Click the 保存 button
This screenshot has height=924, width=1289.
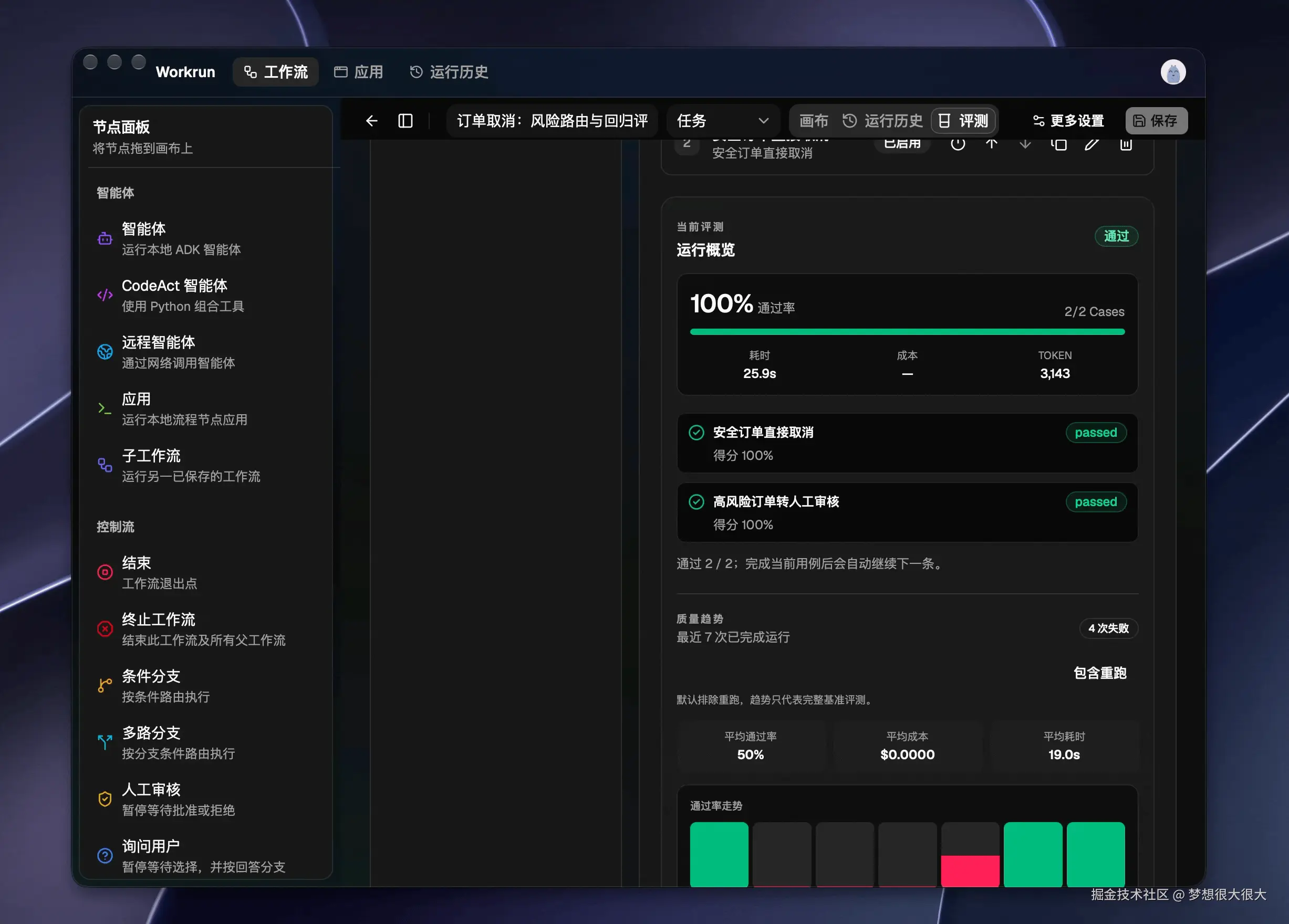click(x=1157, y=121)
